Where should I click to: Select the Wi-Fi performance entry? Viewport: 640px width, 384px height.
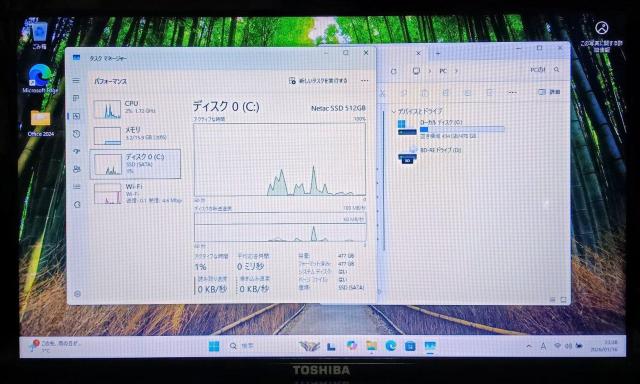[136, 193]
